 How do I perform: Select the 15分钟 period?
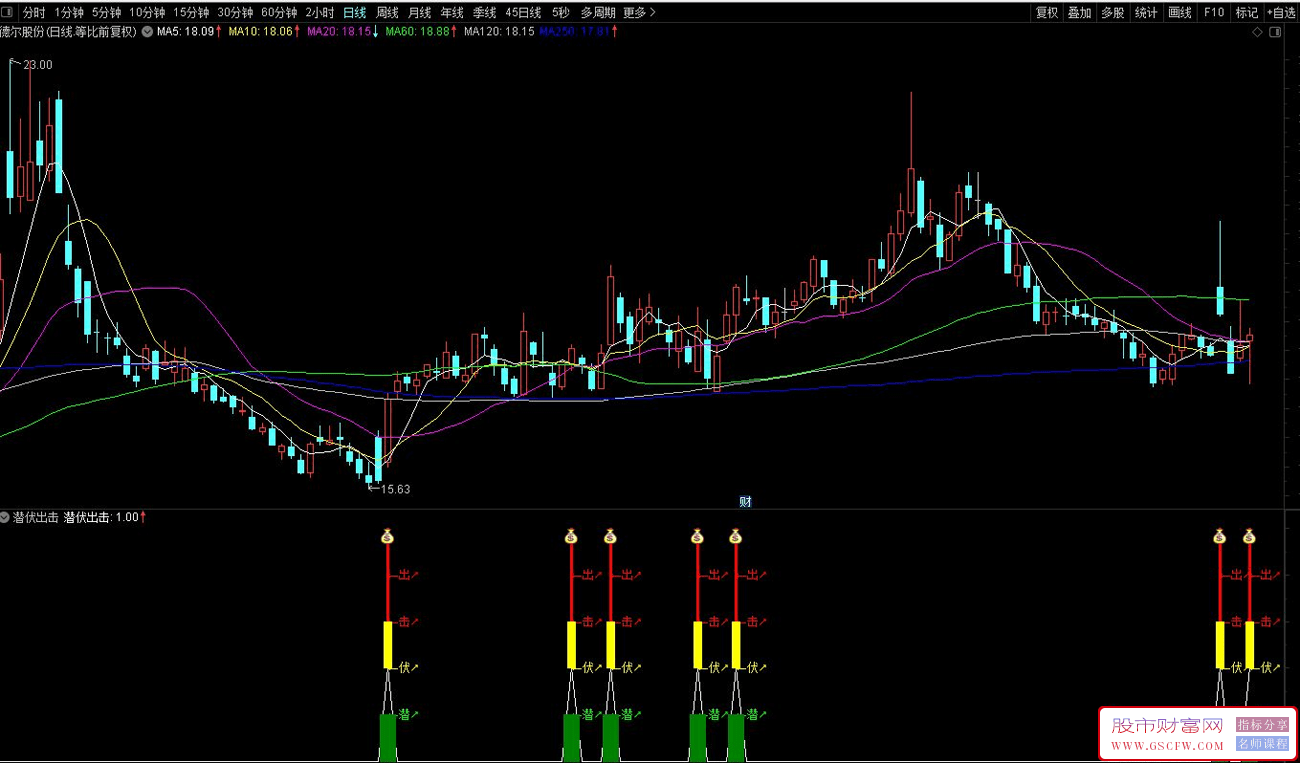191,13
